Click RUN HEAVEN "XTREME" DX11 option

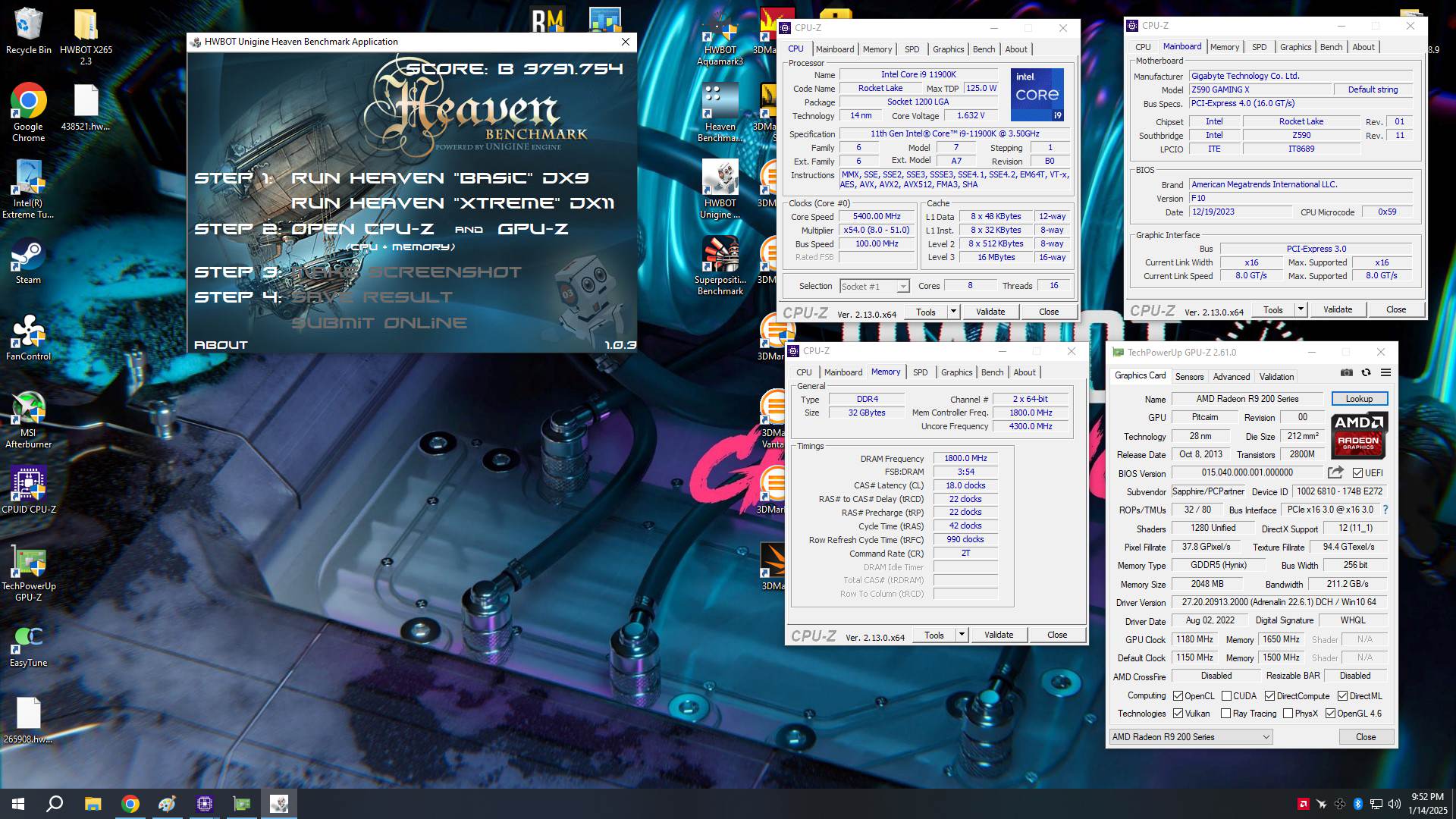point(453,203)
